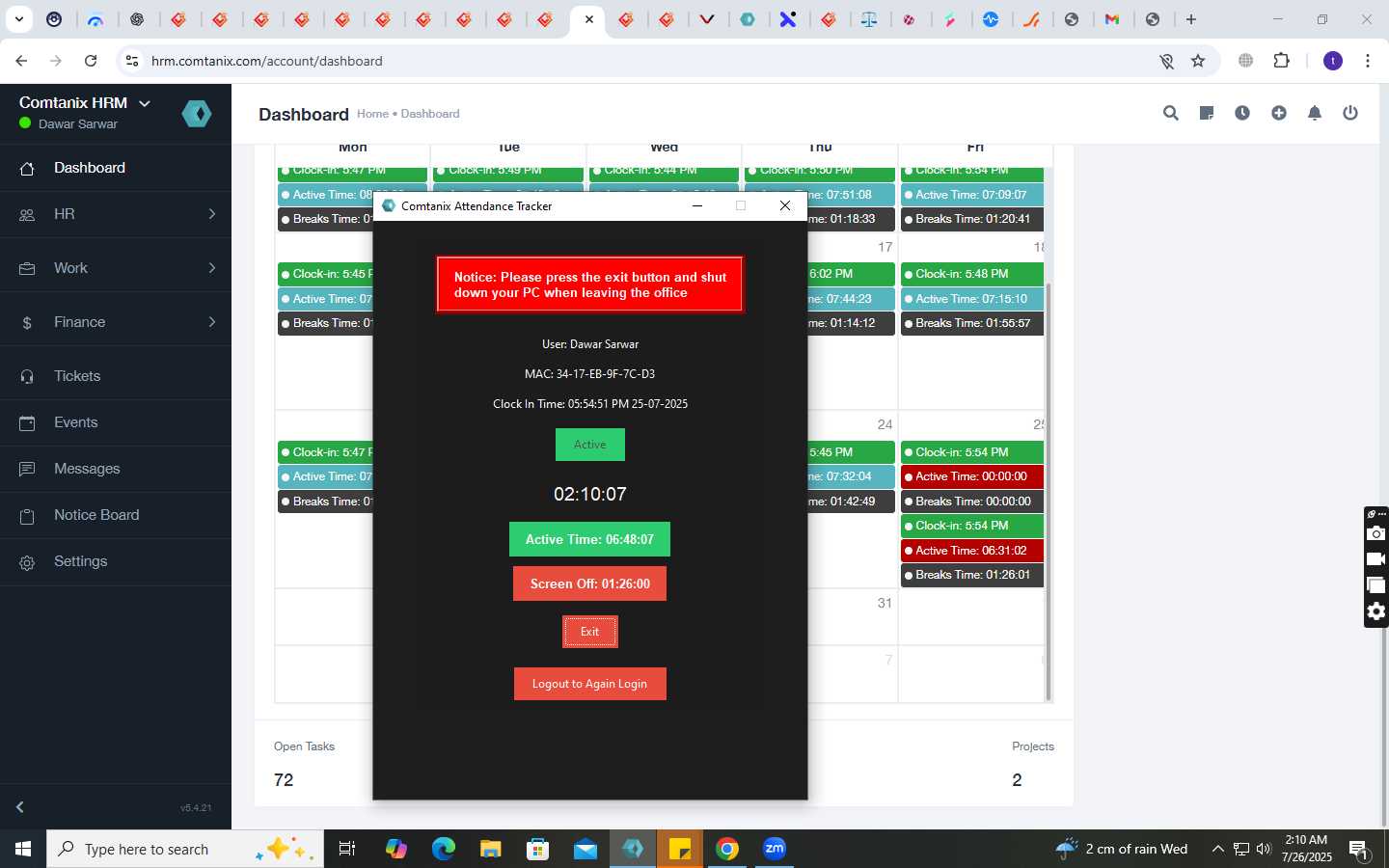
Task: Click the Projects count 2
Action: [x=1017, y=780]
